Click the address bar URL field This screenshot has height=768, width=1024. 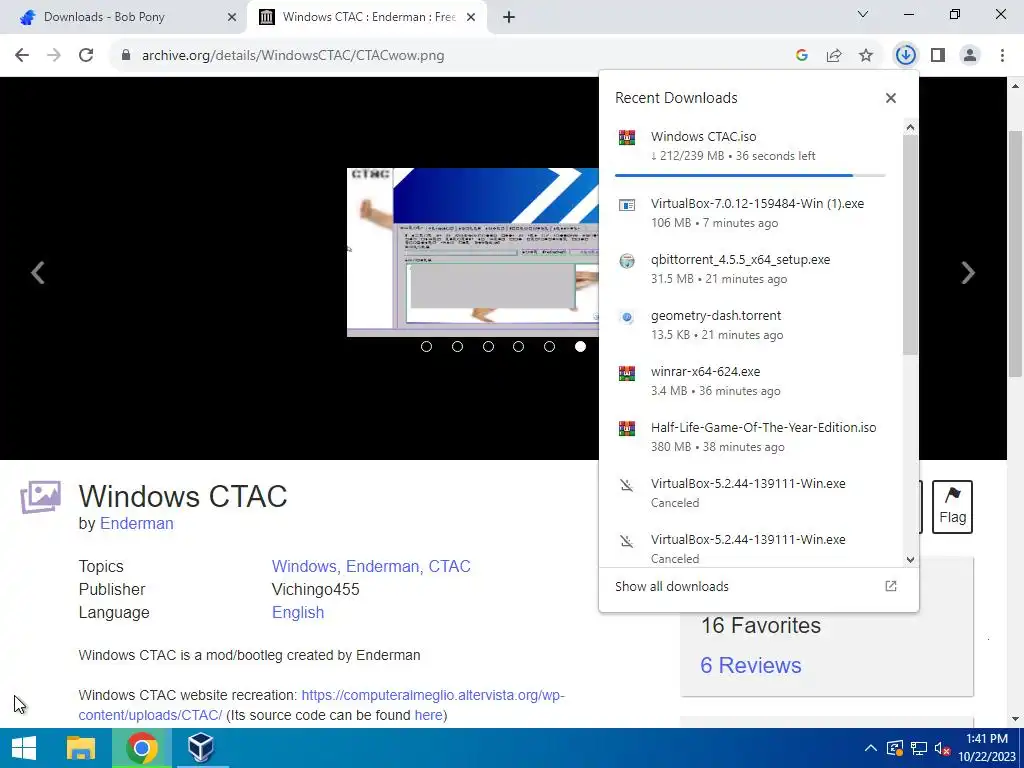[x=451, y=56]
